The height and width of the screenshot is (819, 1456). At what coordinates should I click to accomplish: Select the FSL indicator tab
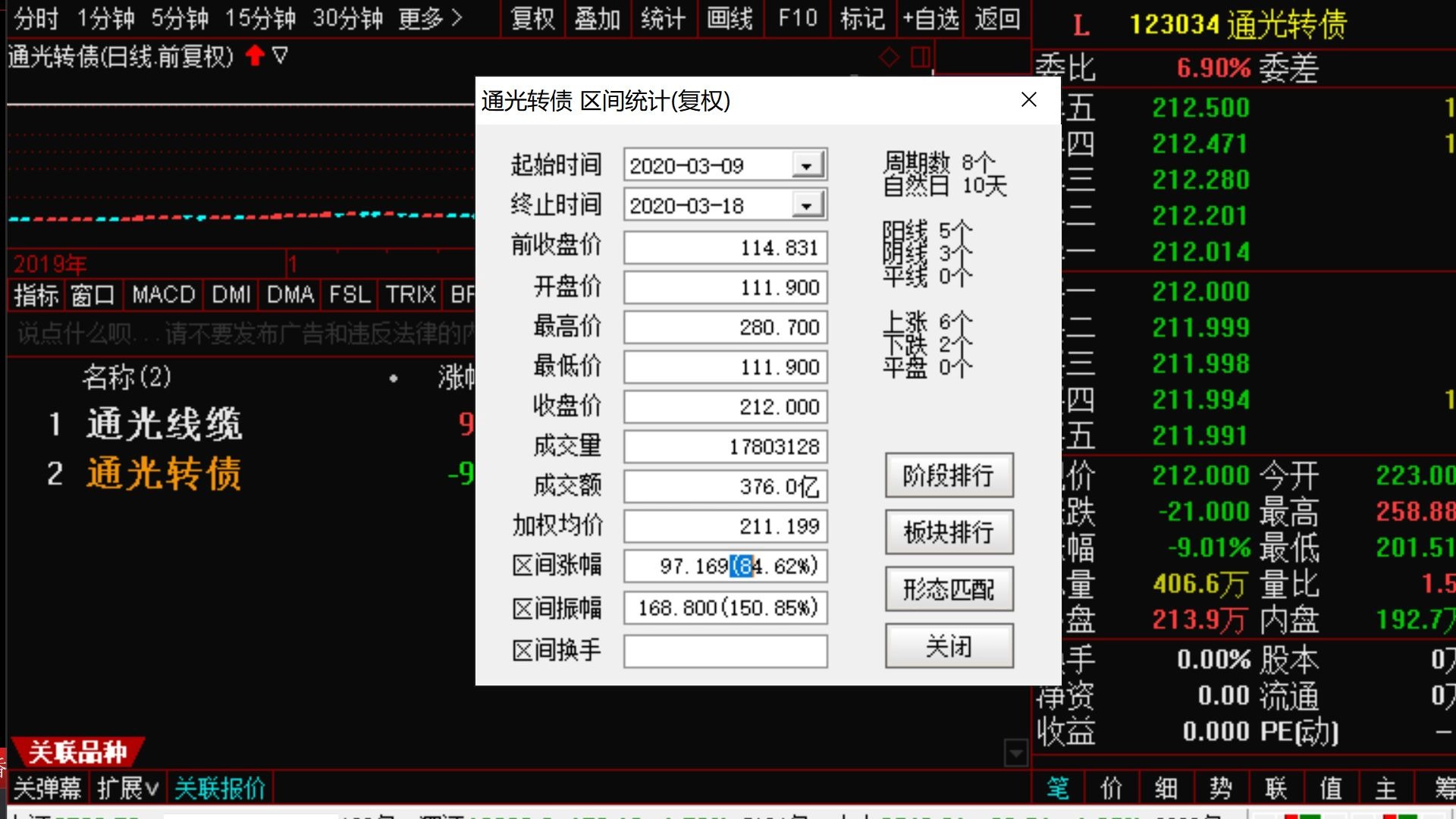(350, 294)
